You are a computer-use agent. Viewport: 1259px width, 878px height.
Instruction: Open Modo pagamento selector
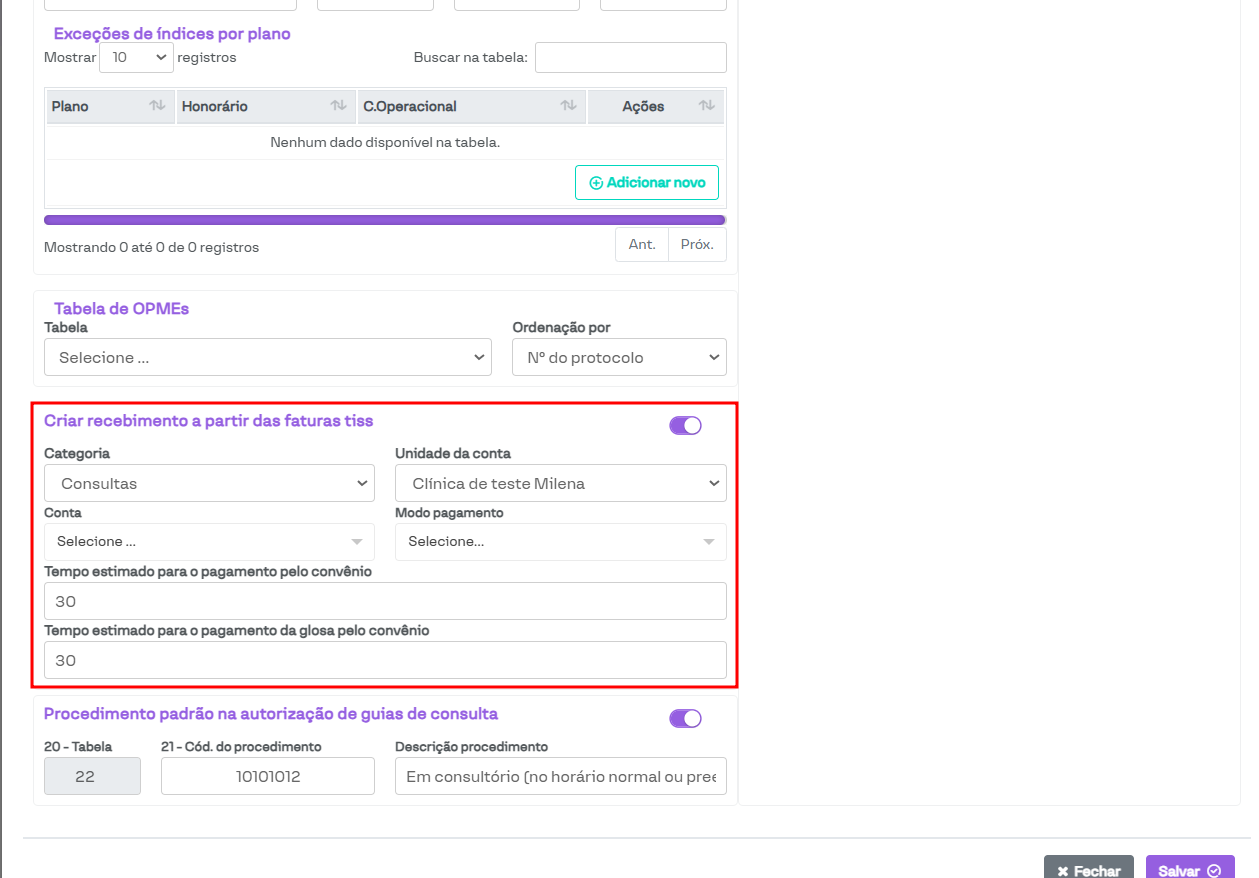[560, 542]
